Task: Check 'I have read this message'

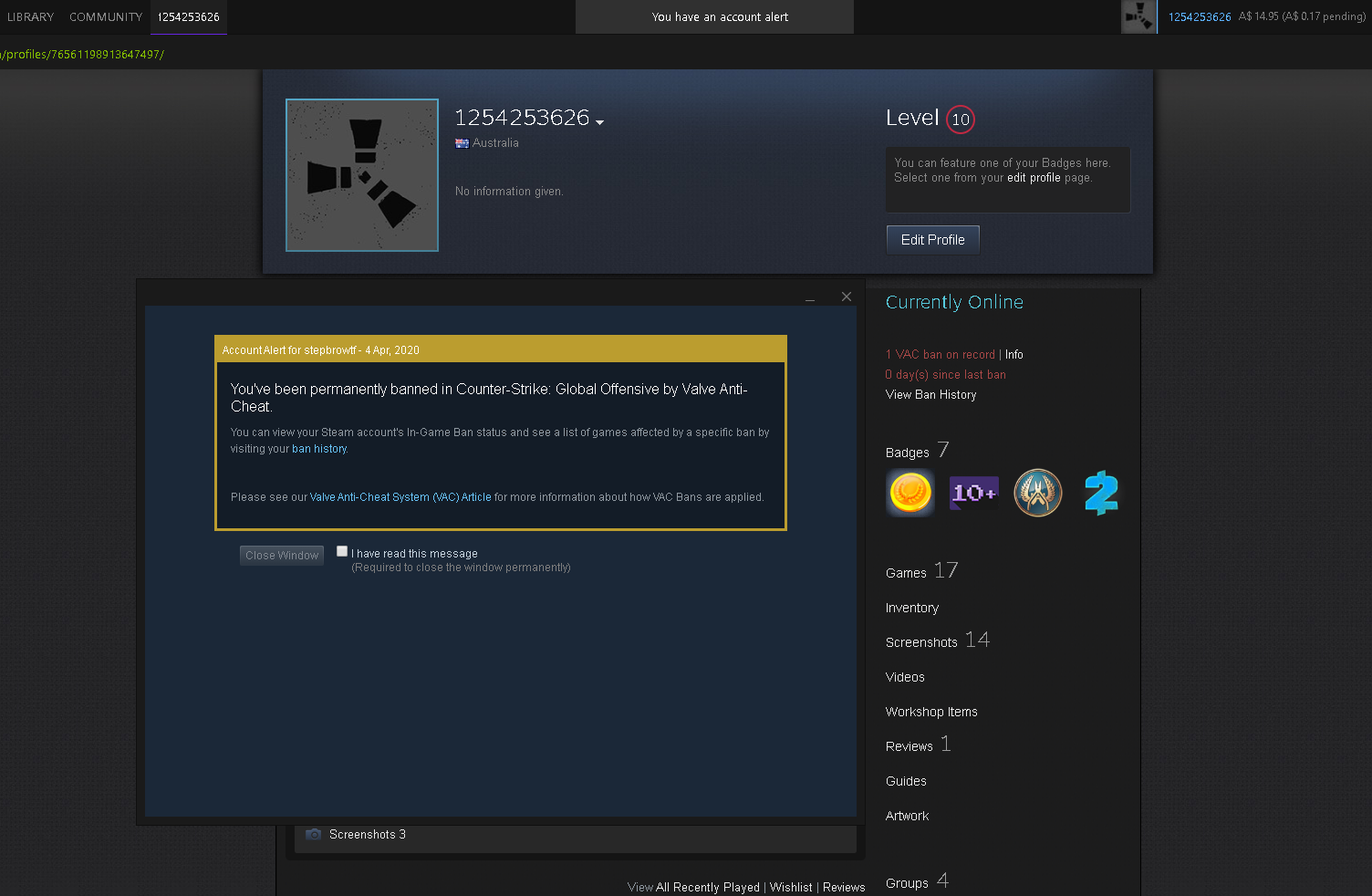Action: [342, 551]
